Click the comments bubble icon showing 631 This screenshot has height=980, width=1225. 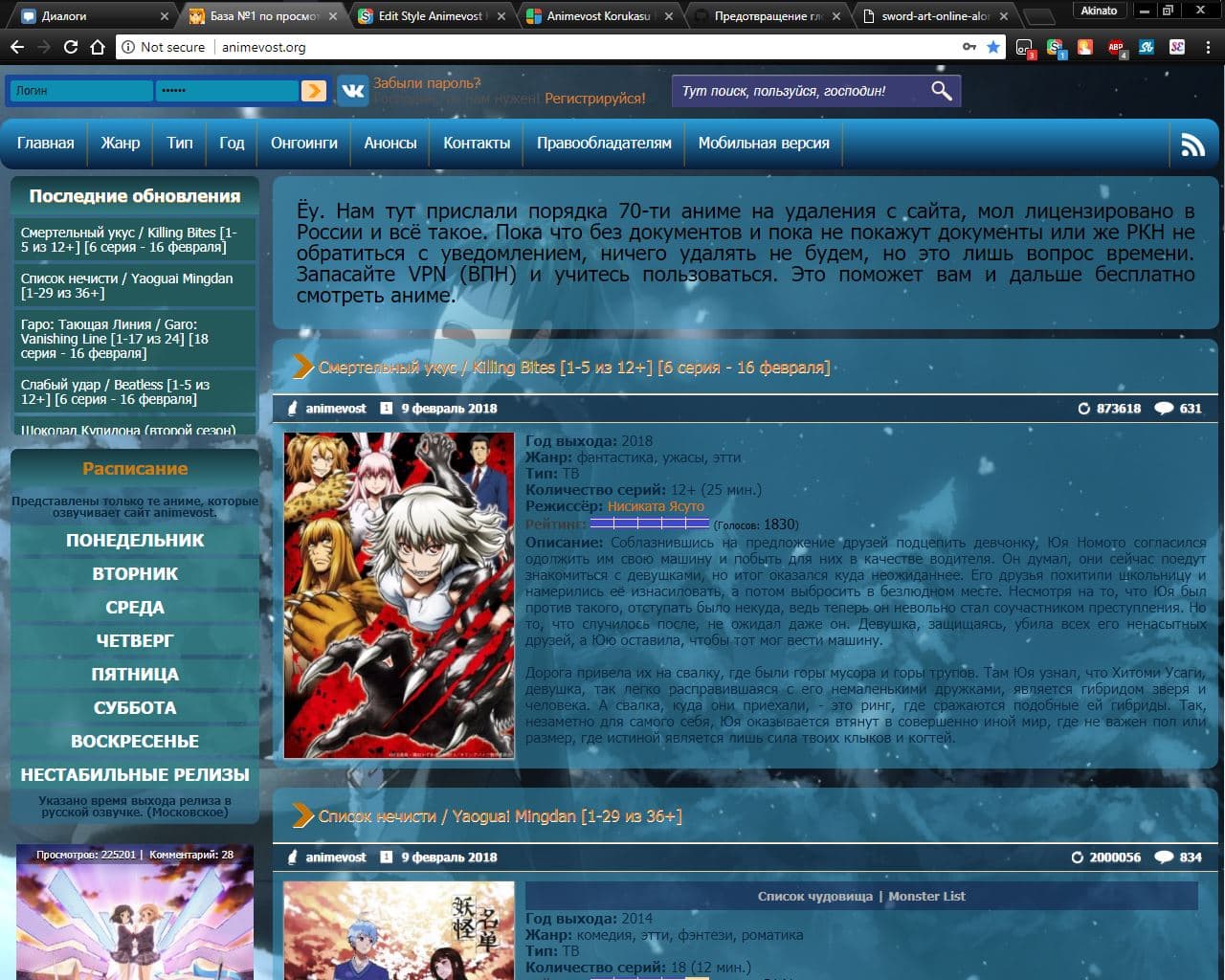click(1164, 408)
